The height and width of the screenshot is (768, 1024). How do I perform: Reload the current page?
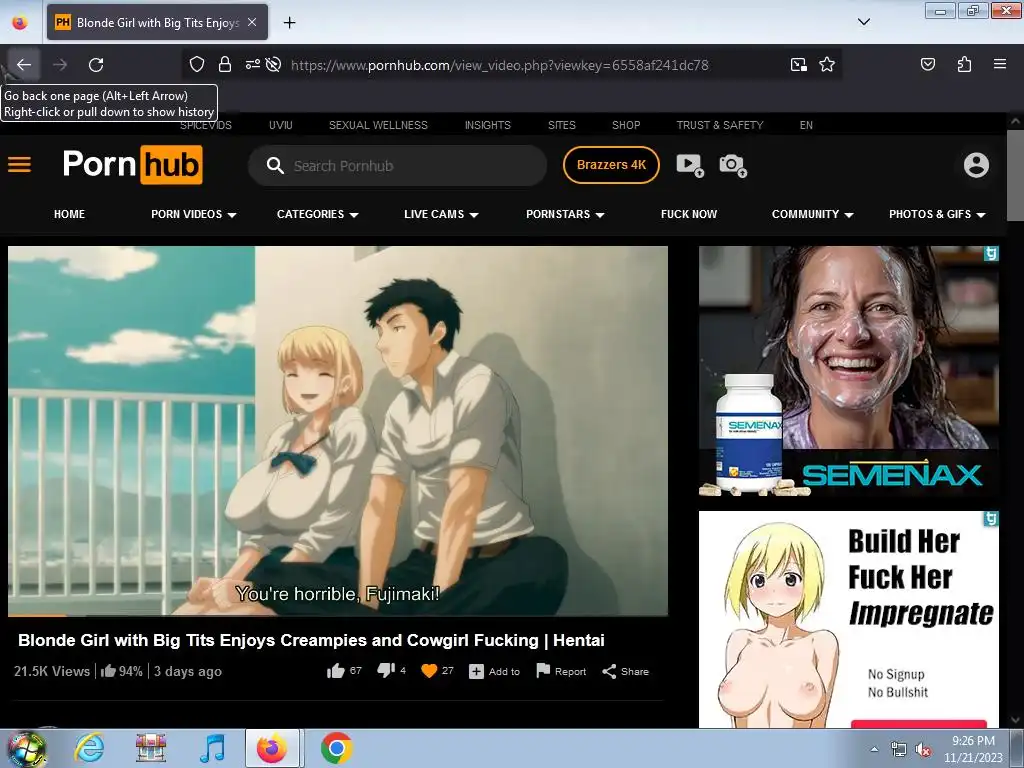pyautogui.click(x=96, y=65)
